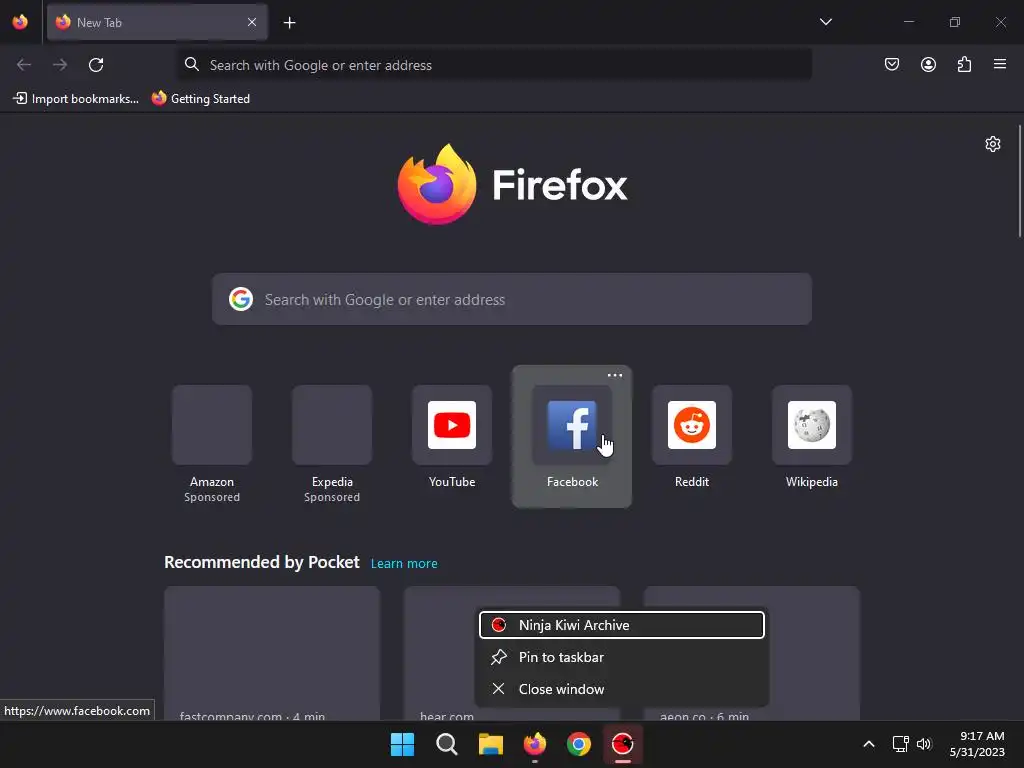Go back with the toolbar back arrow
Image resolution: width=1024 pixels, height=768 pixels.
click(x=24, y=65)
